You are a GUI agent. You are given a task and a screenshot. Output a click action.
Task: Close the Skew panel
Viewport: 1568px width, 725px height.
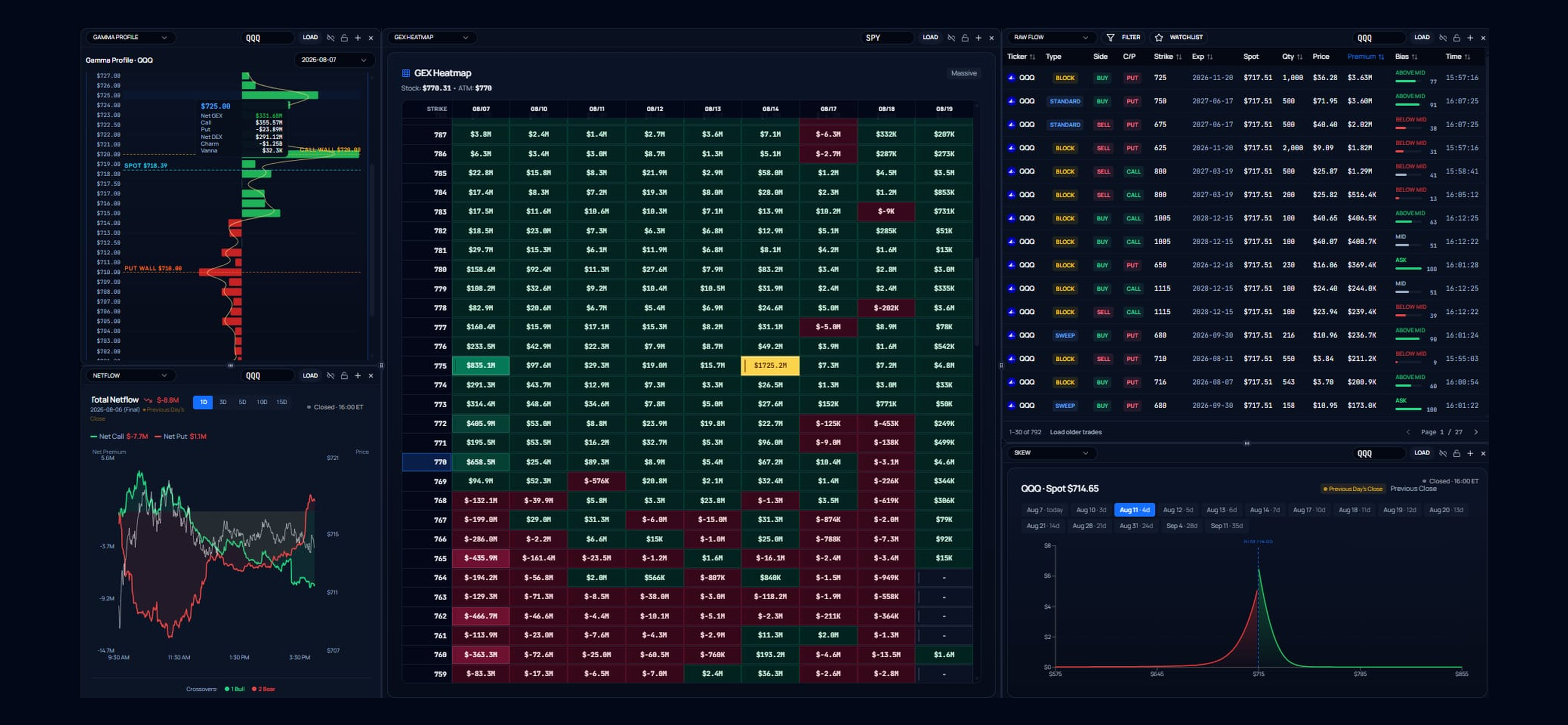pyautogui.click(x=1483, y=453)
